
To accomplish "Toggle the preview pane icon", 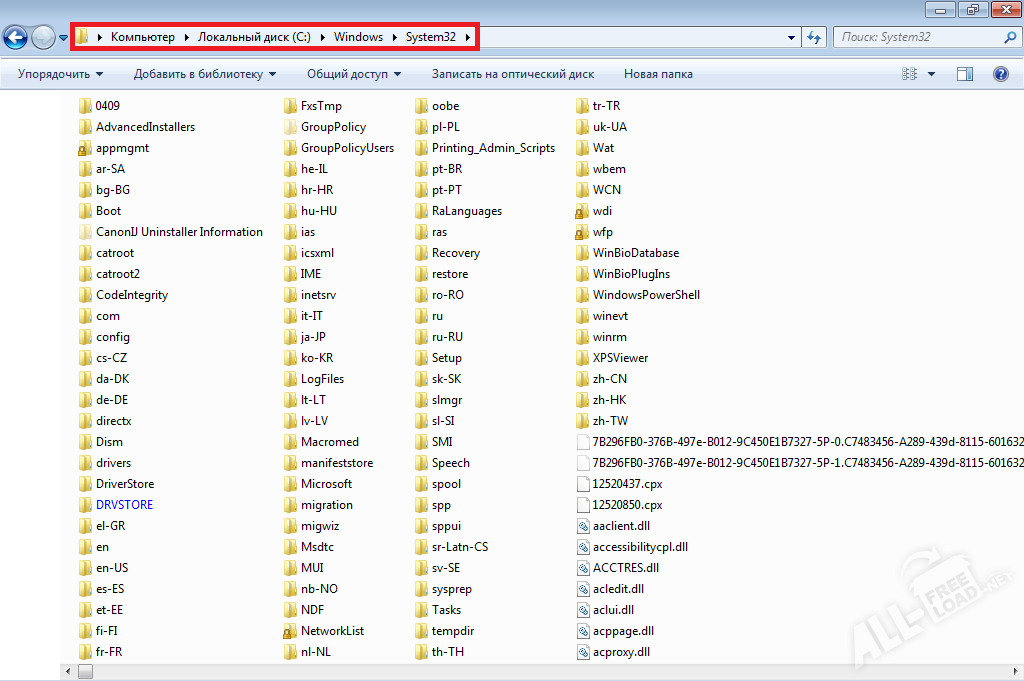I will 965,74.
